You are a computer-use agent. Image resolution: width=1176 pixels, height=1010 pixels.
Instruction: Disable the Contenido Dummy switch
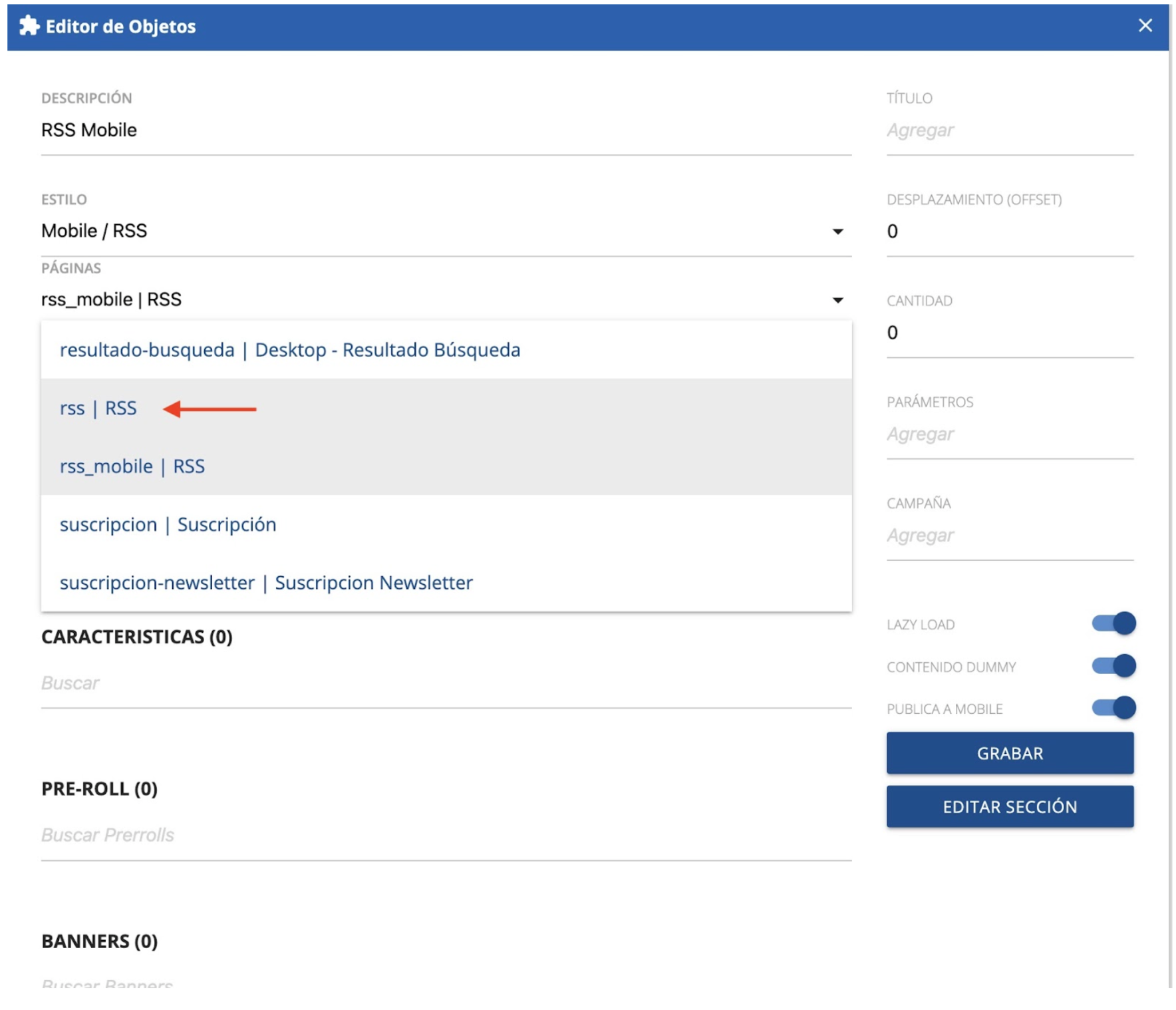(x=1113, y=665)
